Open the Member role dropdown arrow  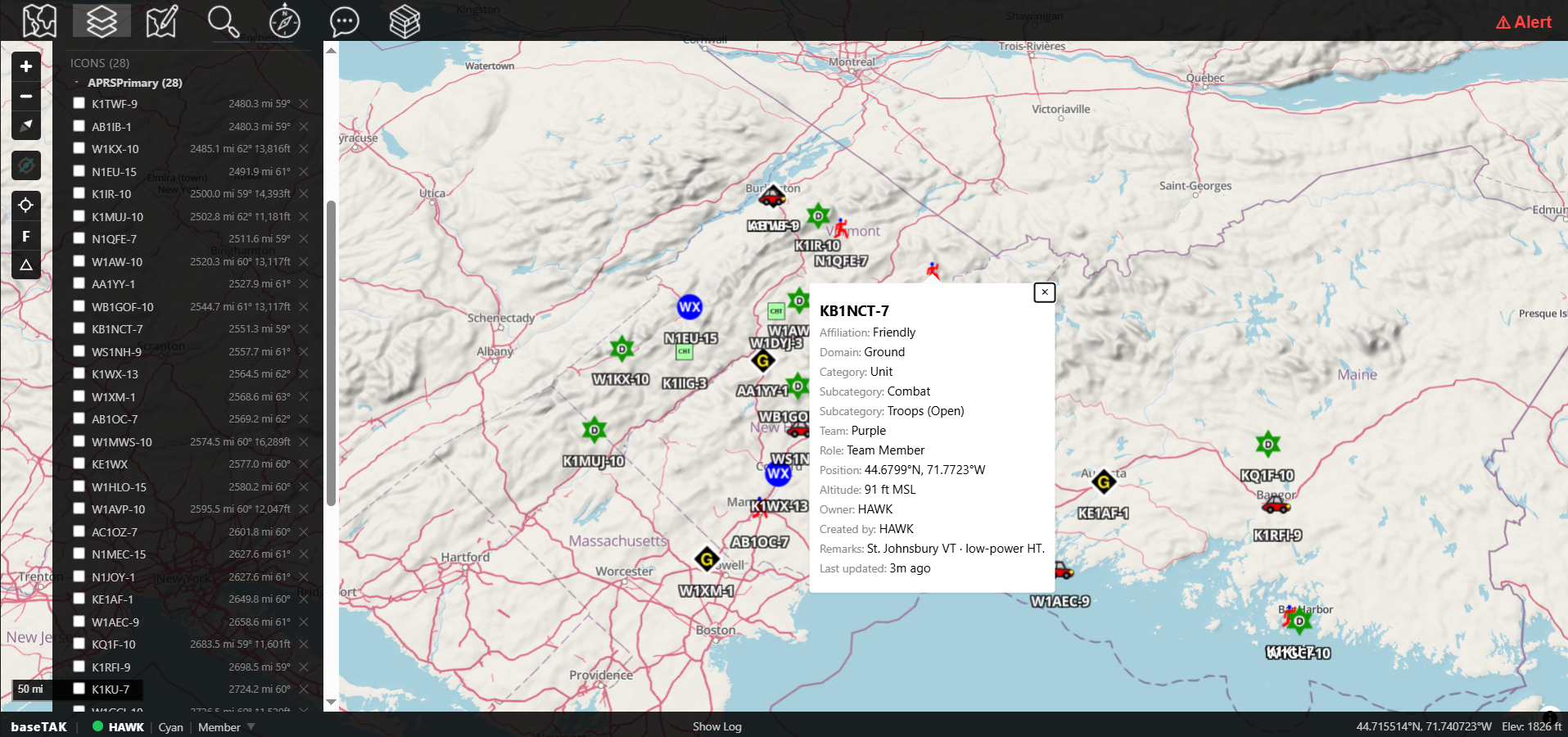251,726
